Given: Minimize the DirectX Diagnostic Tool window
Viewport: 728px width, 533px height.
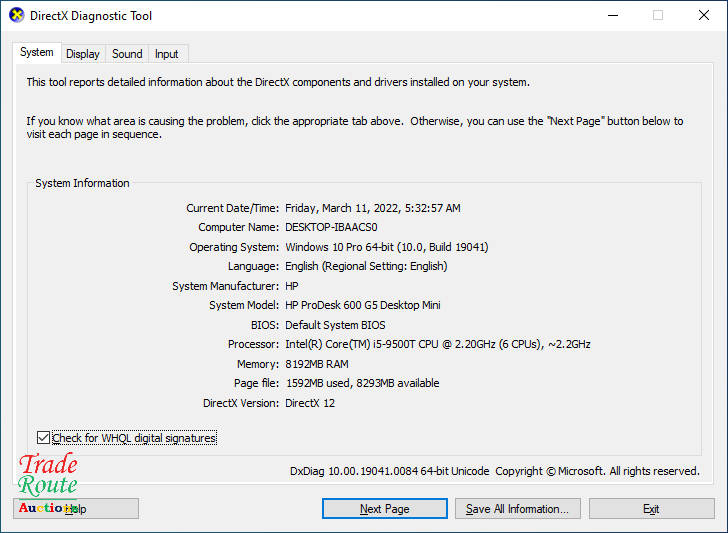Looking at the screenshot, I should (x=611, y=16).
